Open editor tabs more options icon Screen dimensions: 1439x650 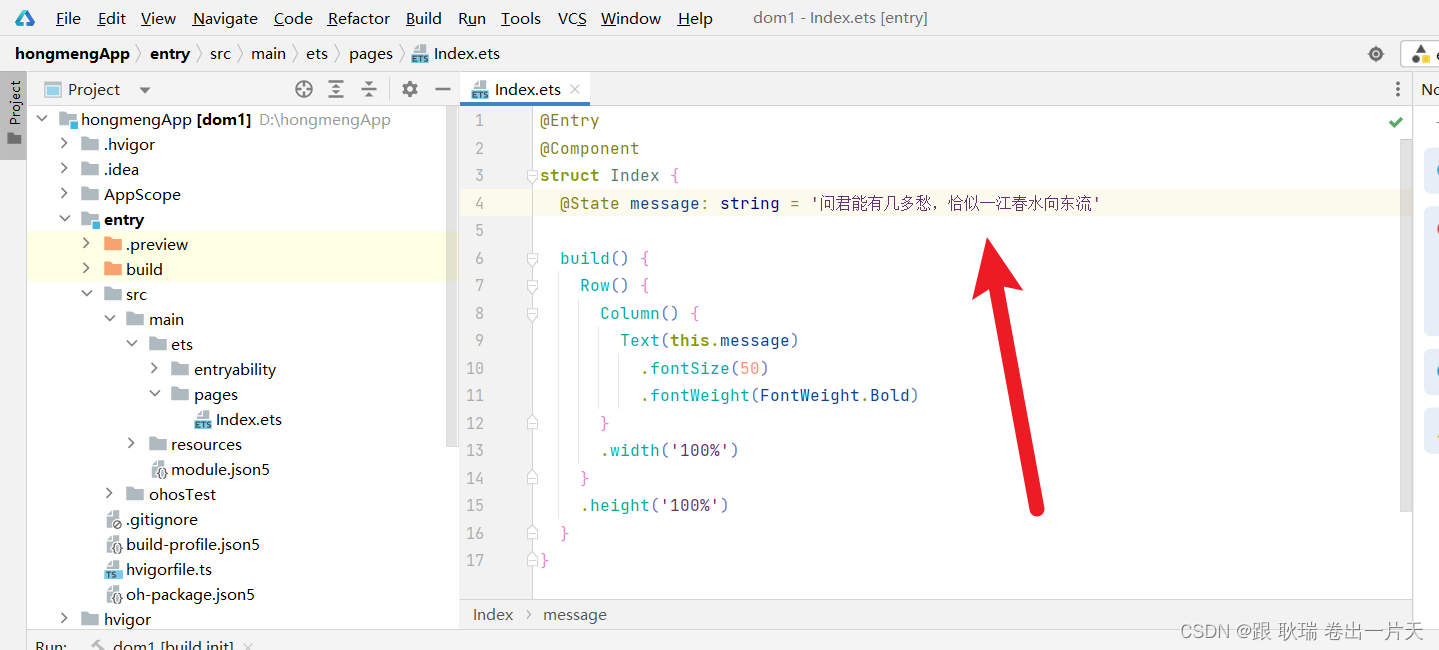(x=1398, y=89)
